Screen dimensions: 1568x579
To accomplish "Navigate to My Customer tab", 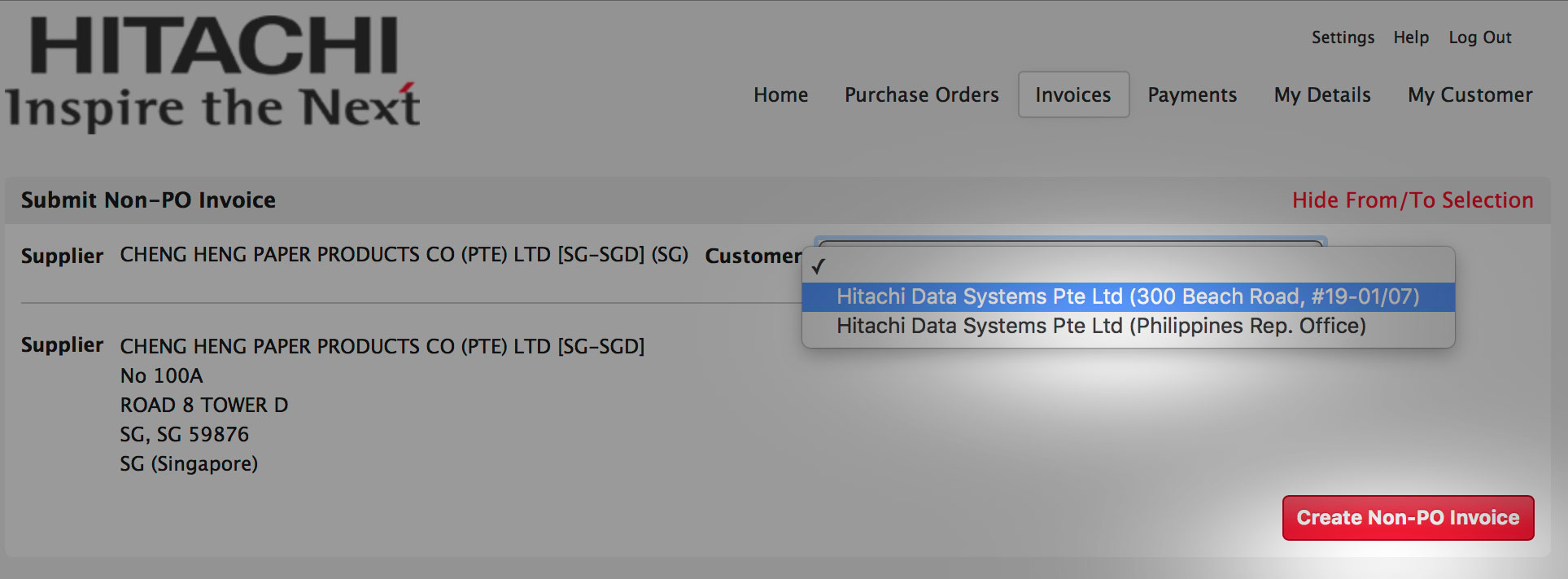I will click(x=1470, y=95).
